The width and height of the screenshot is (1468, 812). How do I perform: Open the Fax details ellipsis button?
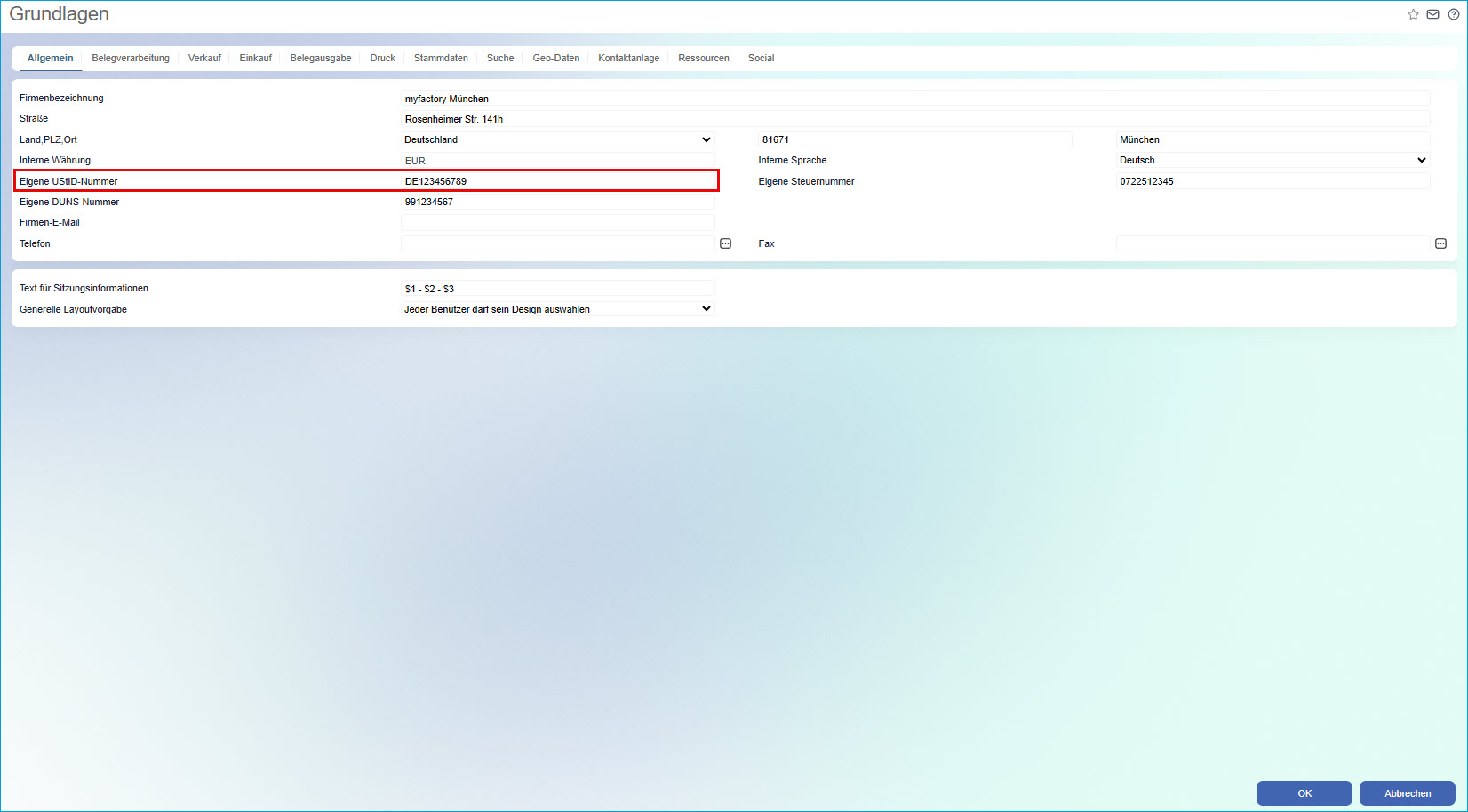point(1440,243)
